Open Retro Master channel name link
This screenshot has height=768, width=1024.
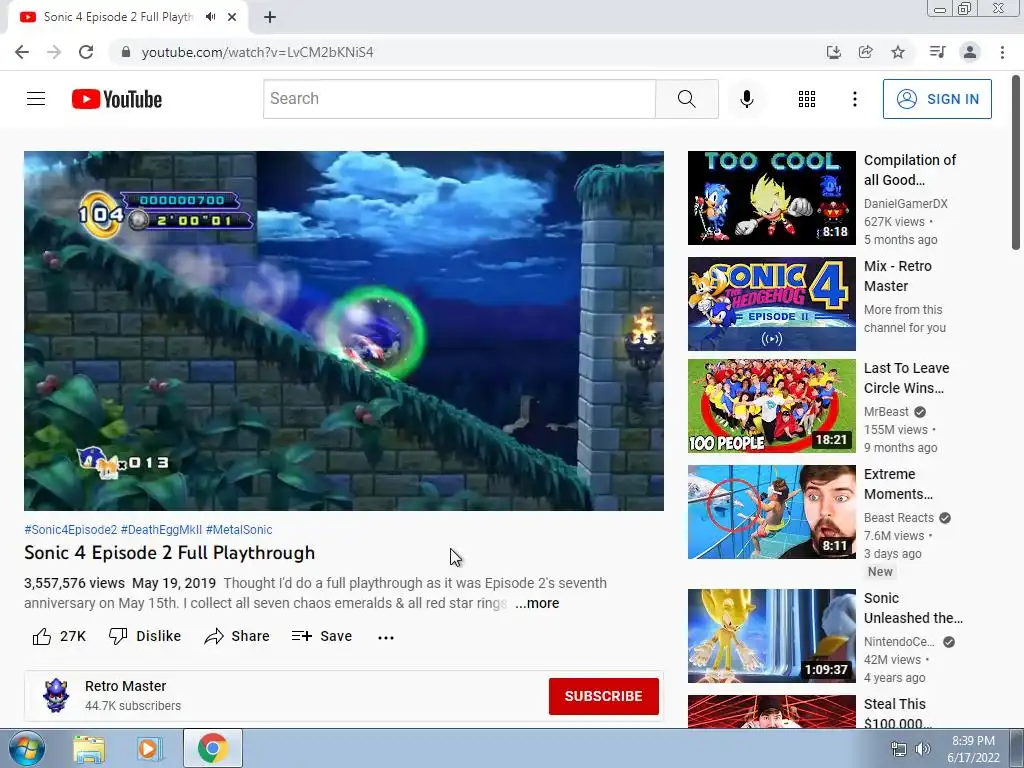125,686
